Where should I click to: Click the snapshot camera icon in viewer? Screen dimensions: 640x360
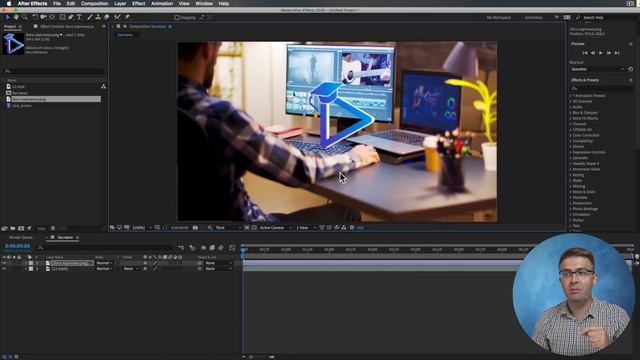coord(195,228)
